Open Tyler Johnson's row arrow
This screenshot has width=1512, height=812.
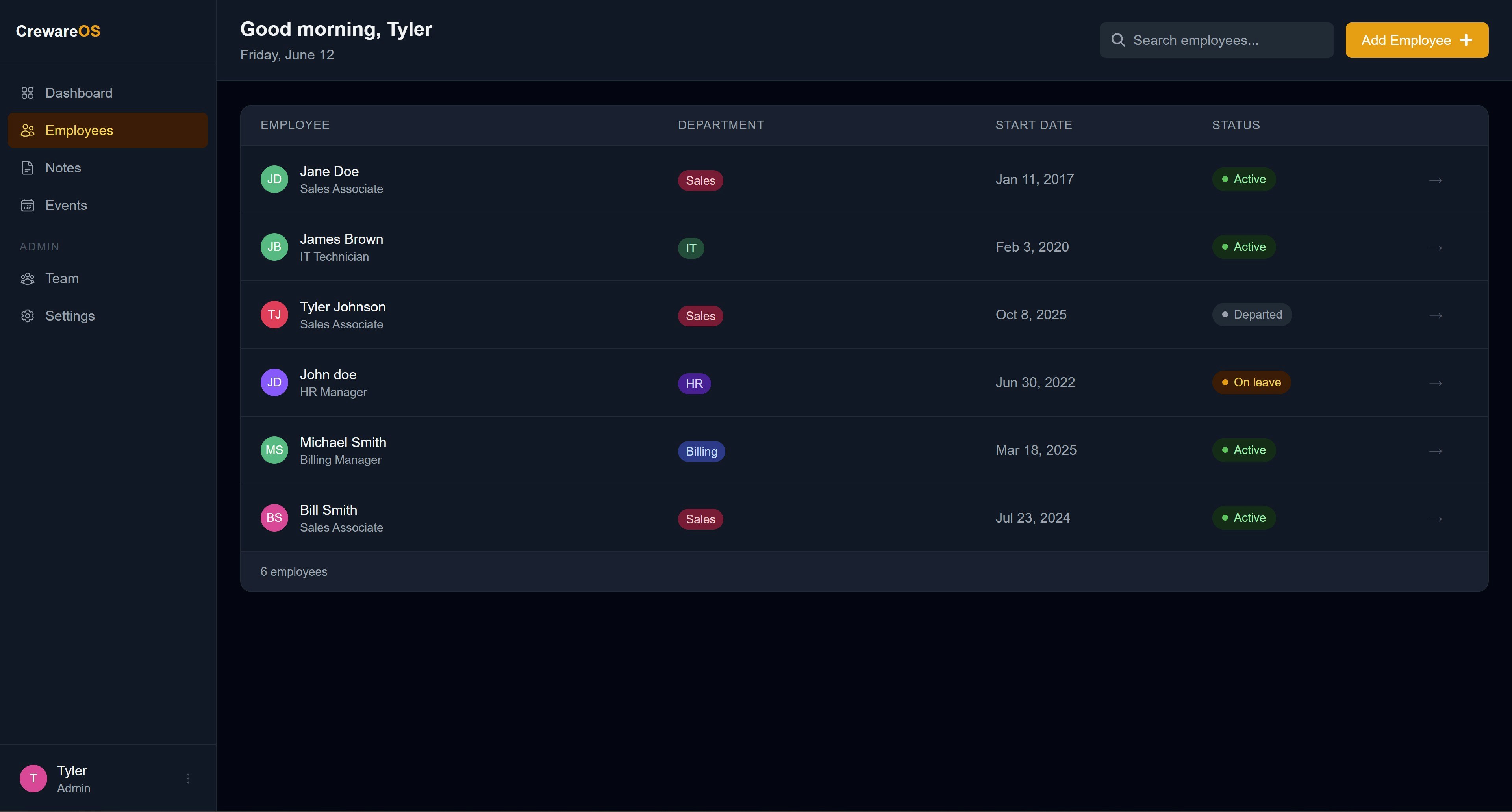1436,315
